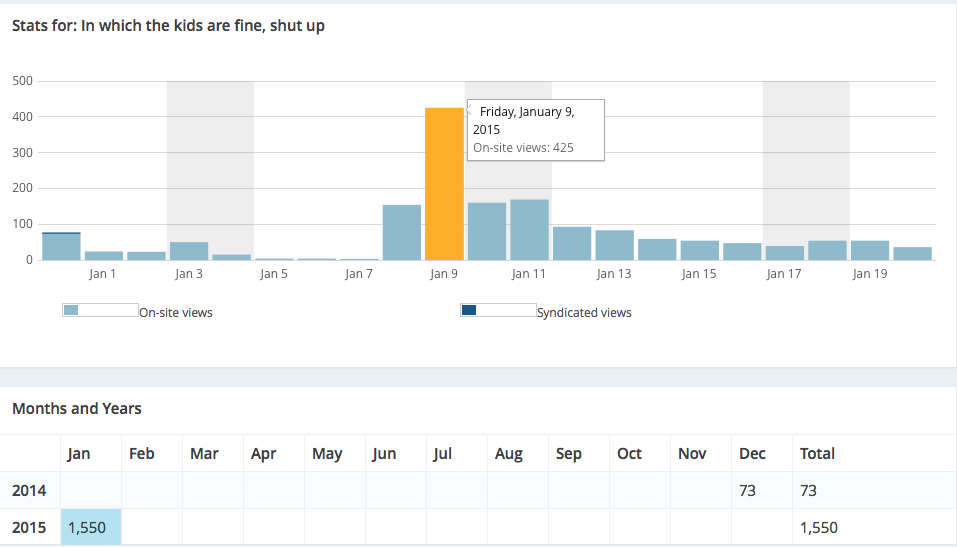Screen dimensions: 957x547
Task: Click the Jan 13 x-axis label
Action: tap(614, 274)
